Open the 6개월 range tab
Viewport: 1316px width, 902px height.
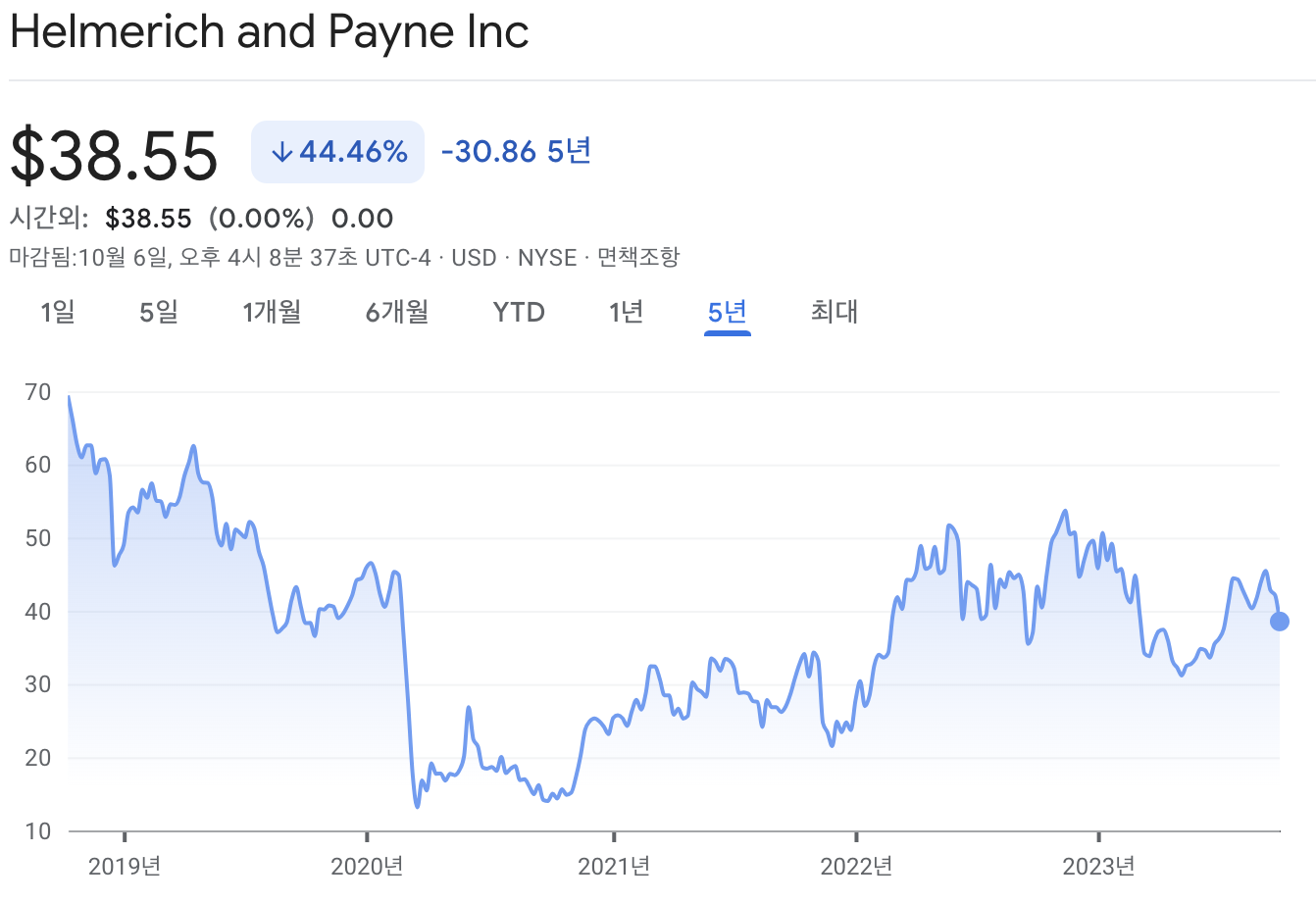pyautogui.click(x=397, y=313)
